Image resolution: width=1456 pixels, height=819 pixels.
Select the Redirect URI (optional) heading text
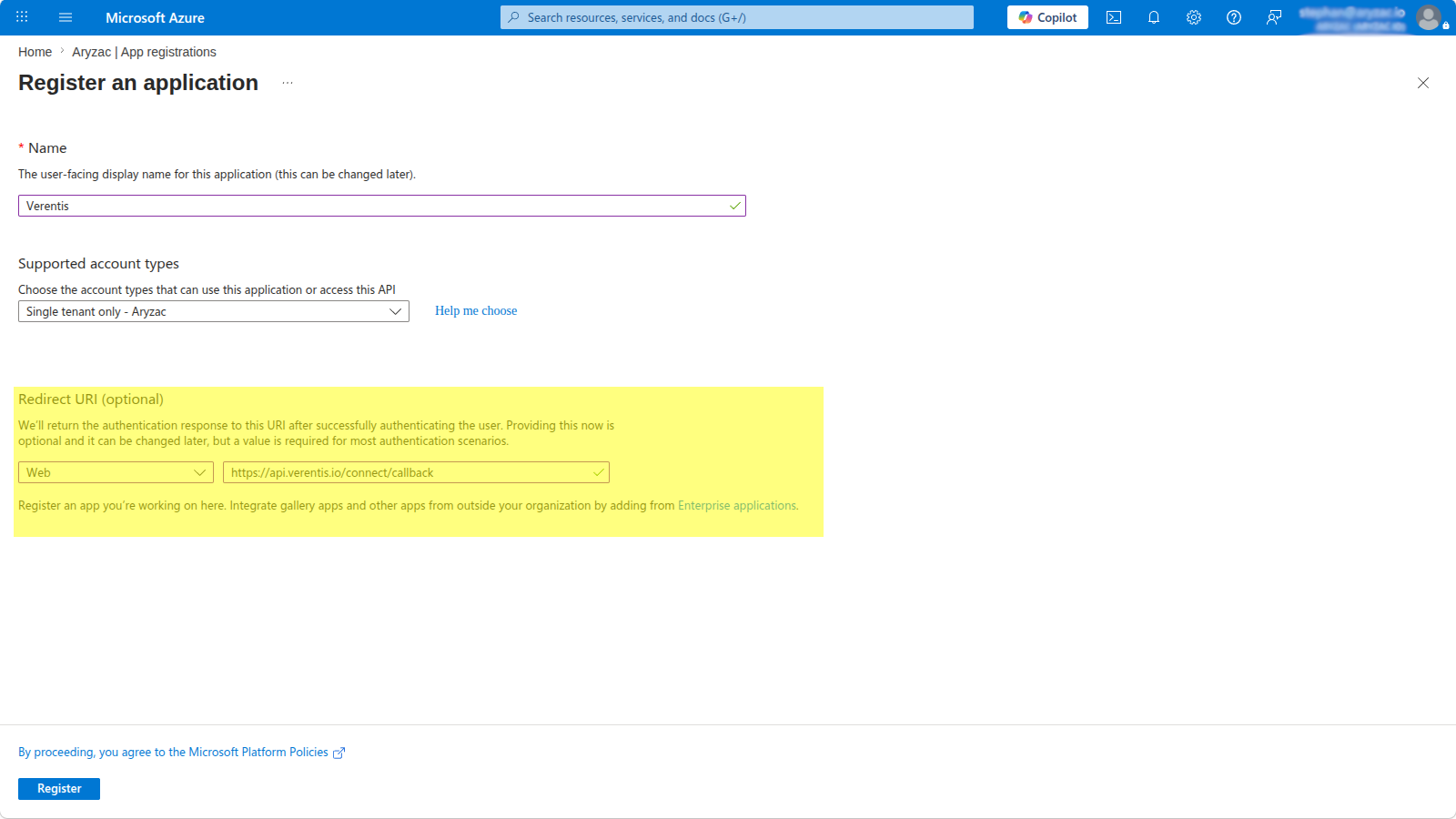pos(91,399)
